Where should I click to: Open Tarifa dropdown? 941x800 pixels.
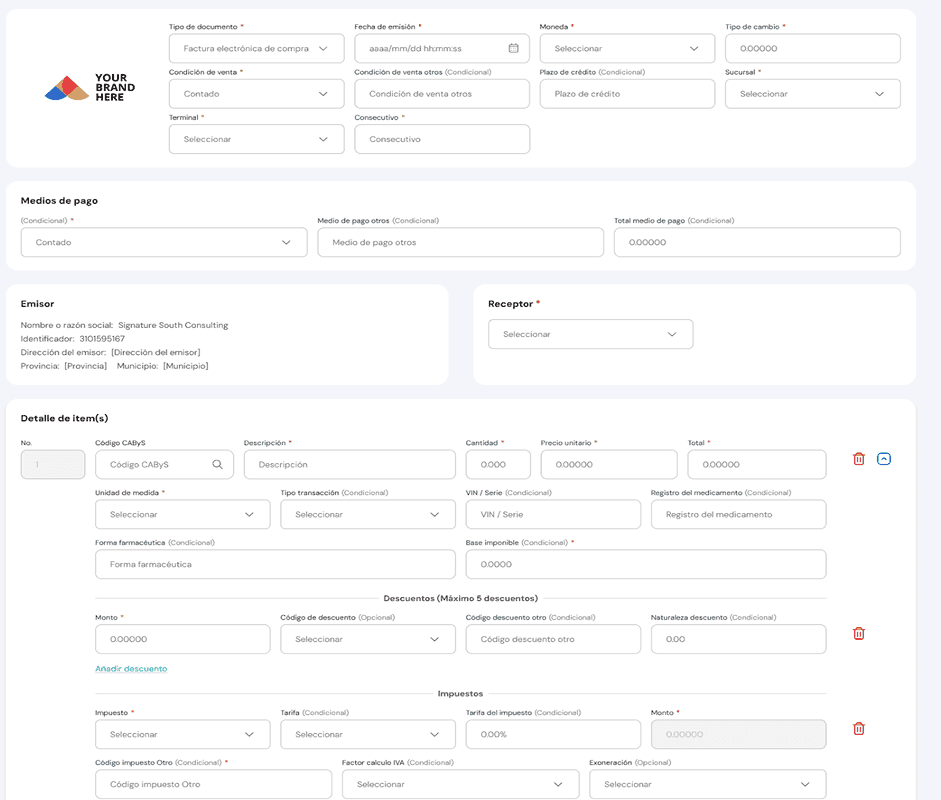point(368,735)
